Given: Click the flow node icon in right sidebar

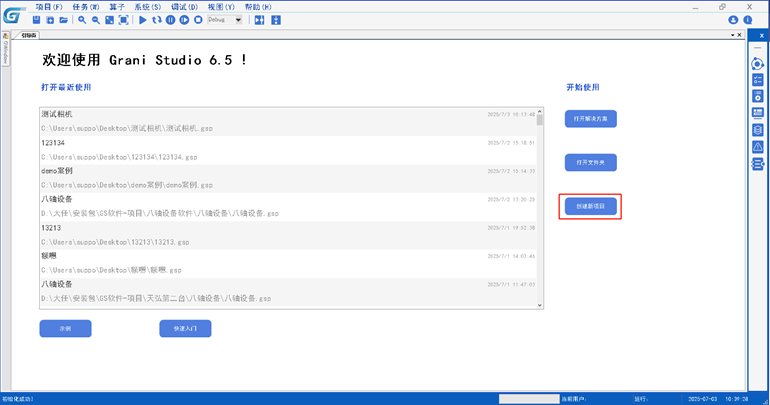Looking at the screenshot, I should coord(758,163).
